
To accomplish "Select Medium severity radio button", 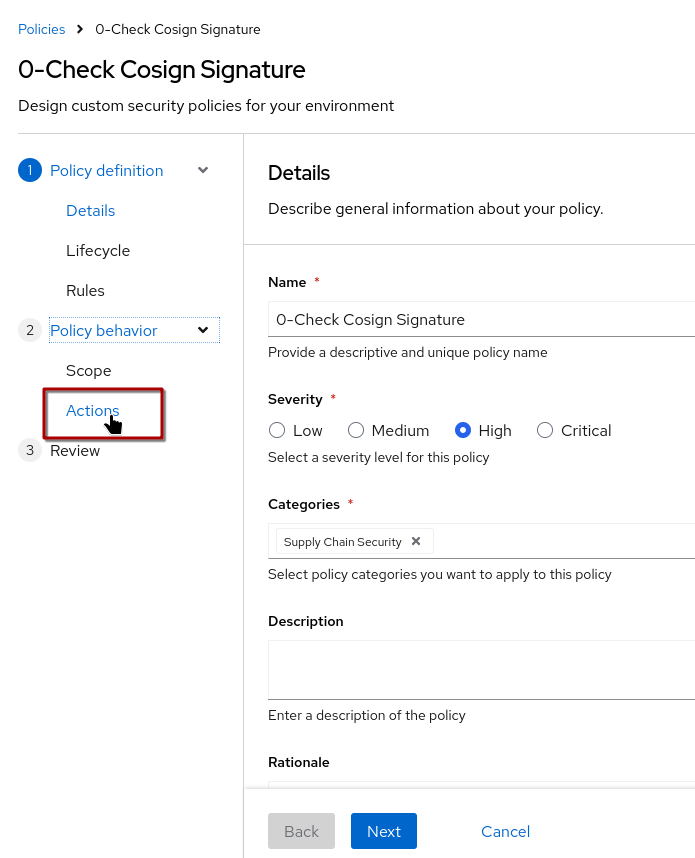I will 356,430.
